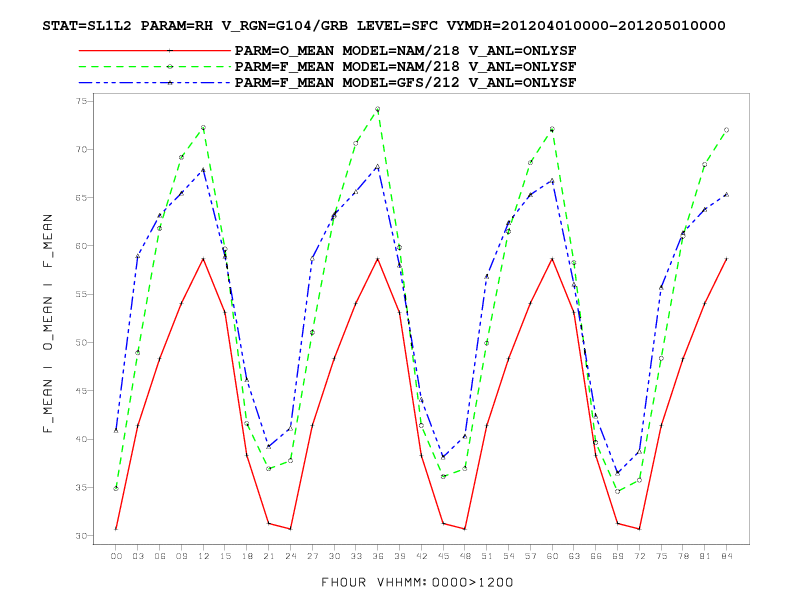792x612 pixels.
Task: Click blue line's data point at hour 00
Action: 116,431
